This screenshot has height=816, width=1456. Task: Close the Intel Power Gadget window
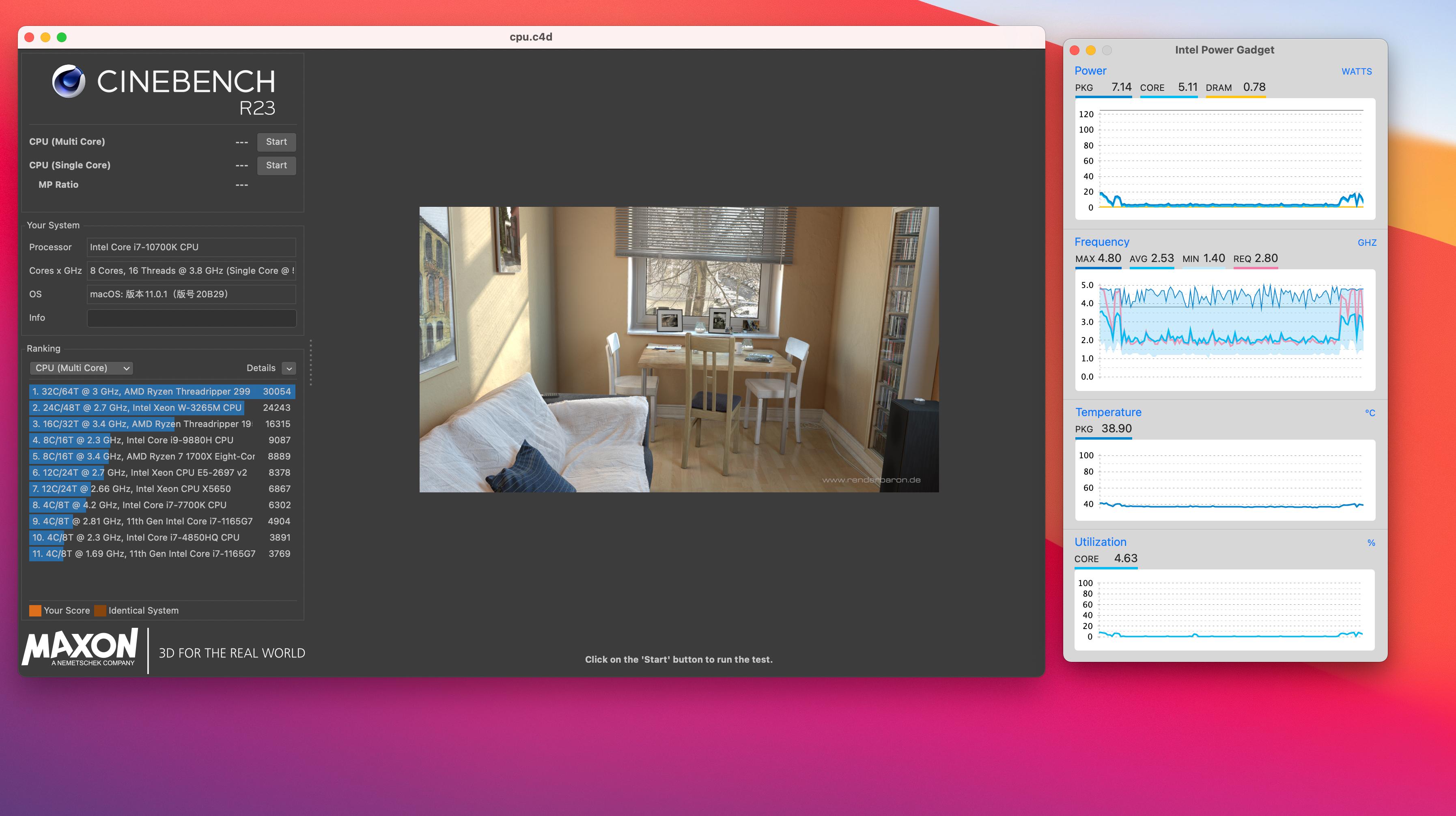click(x=1075, y=50)
